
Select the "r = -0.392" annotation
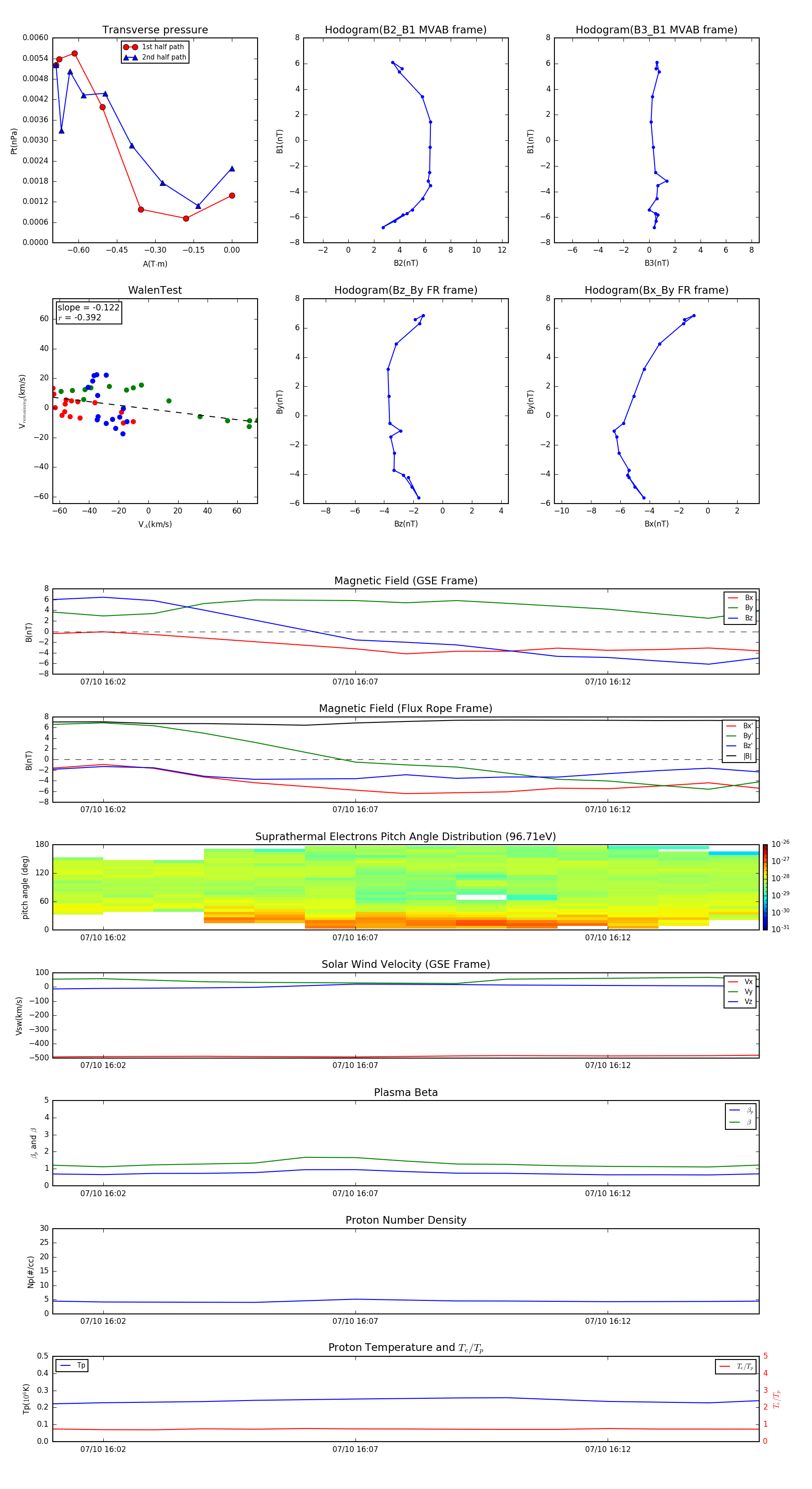point(80,318)
